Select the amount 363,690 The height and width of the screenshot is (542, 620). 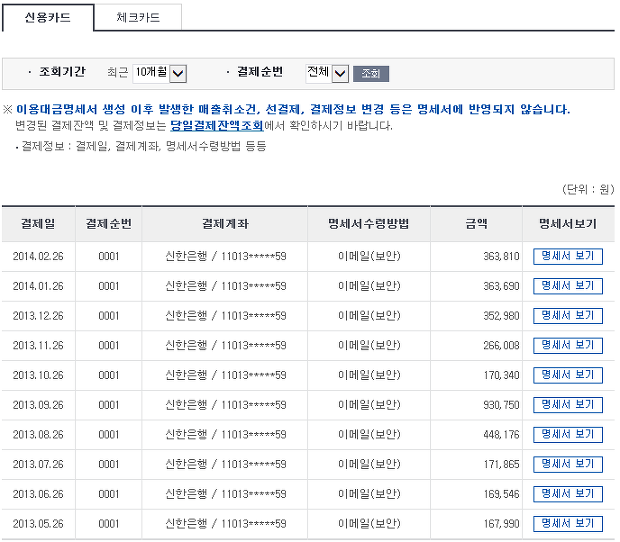(501, 286)
